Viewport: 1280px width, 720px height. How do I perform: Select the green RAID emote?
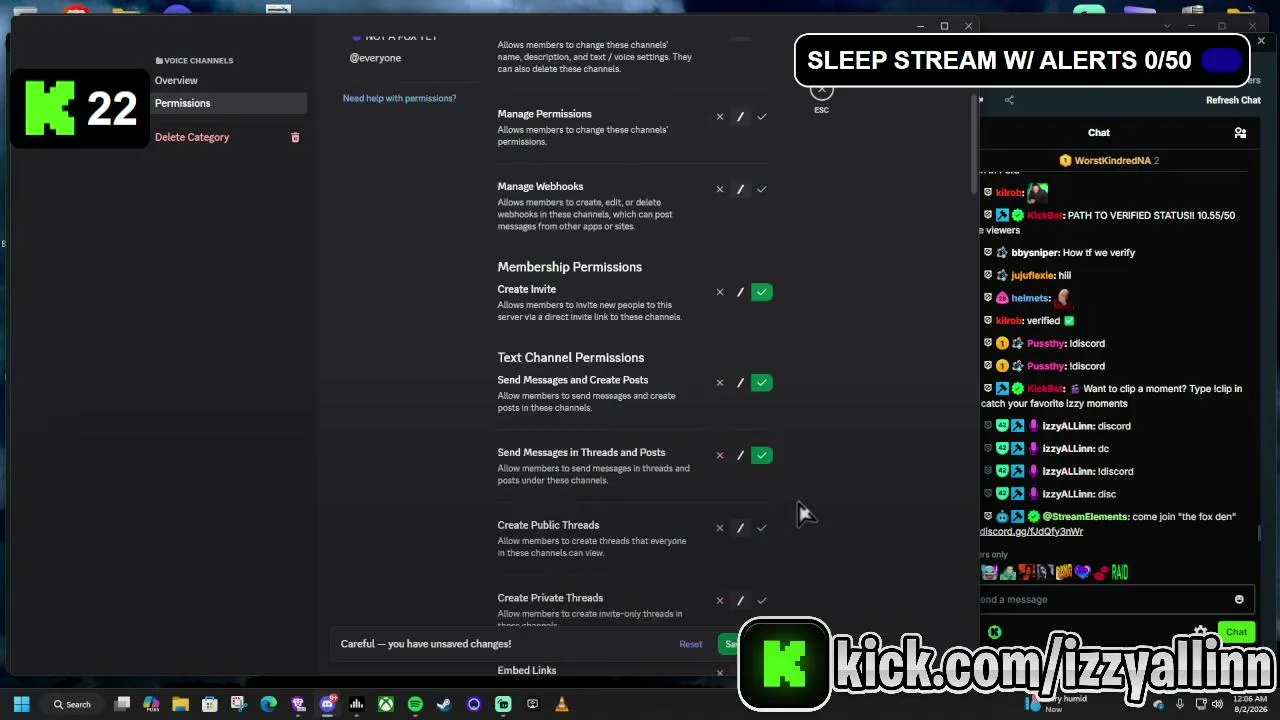pyautogui.click(x=1120, y=572)
